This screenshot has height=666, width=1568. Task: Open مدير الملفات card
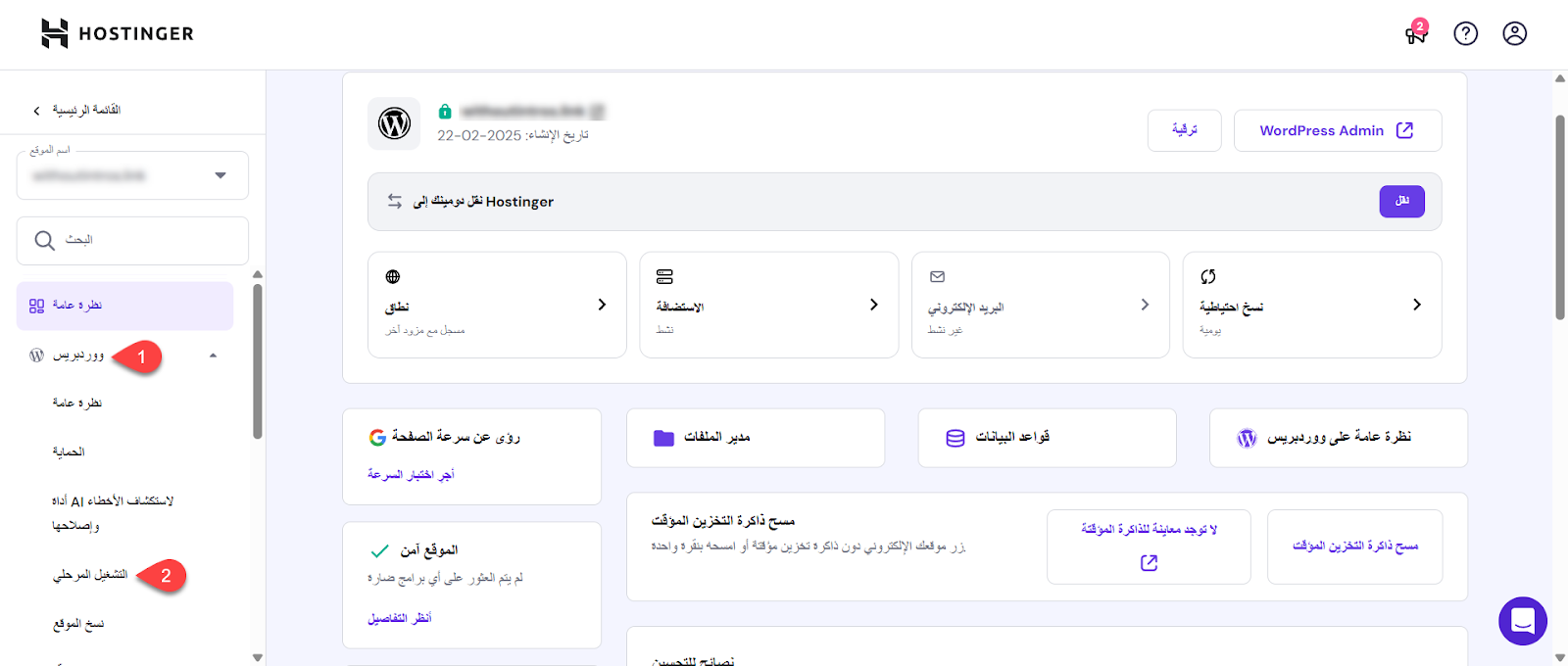[756, 438]
